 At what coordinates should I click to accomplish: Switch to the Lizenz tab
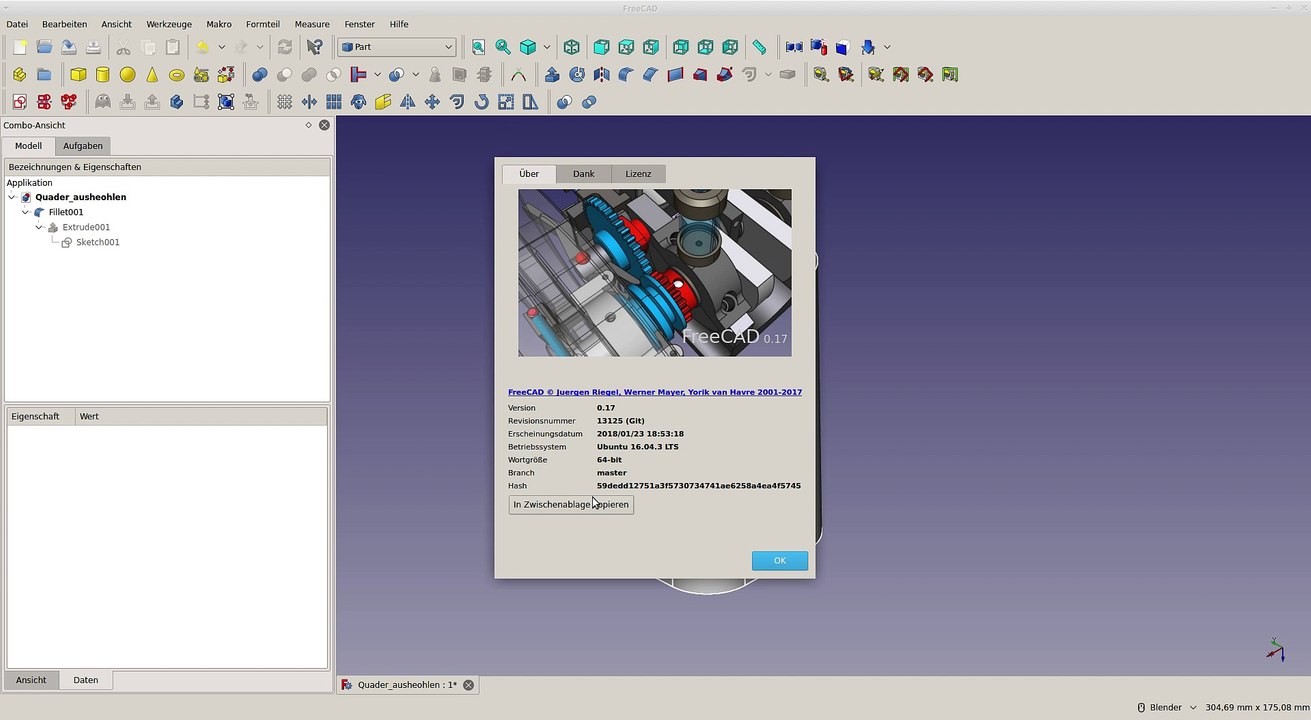pyautogui.click(x=638, y=174)
